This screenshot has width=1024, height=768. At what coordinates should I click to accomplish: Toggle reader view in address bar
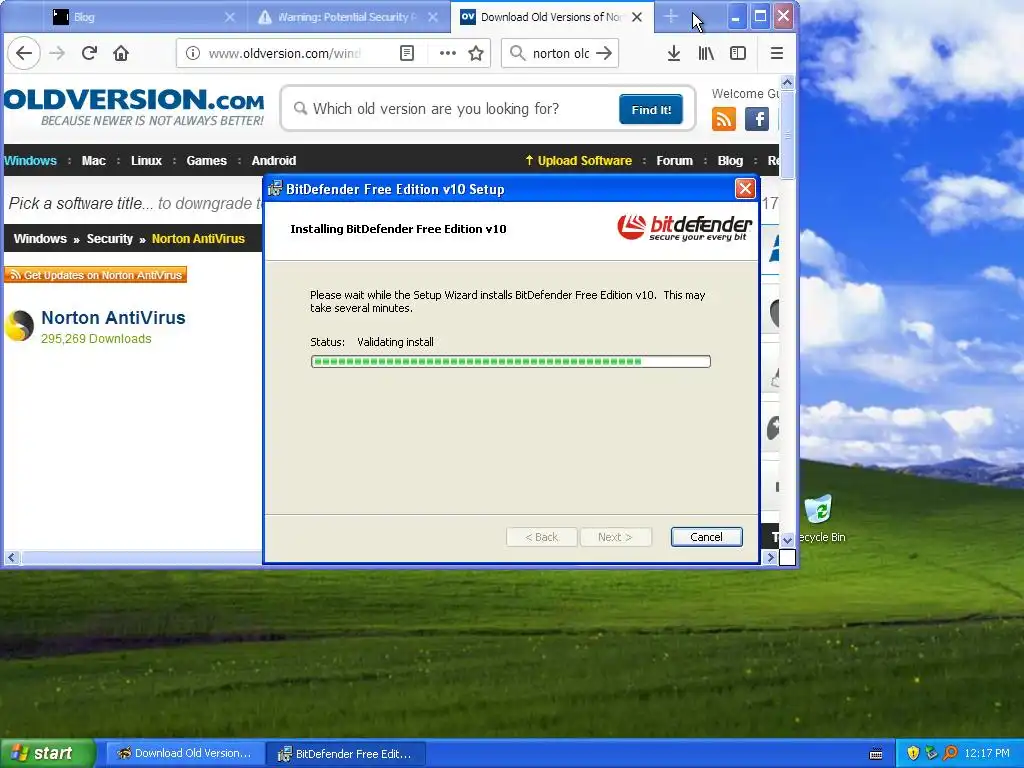pyautogui.click(x=407, y=53)
